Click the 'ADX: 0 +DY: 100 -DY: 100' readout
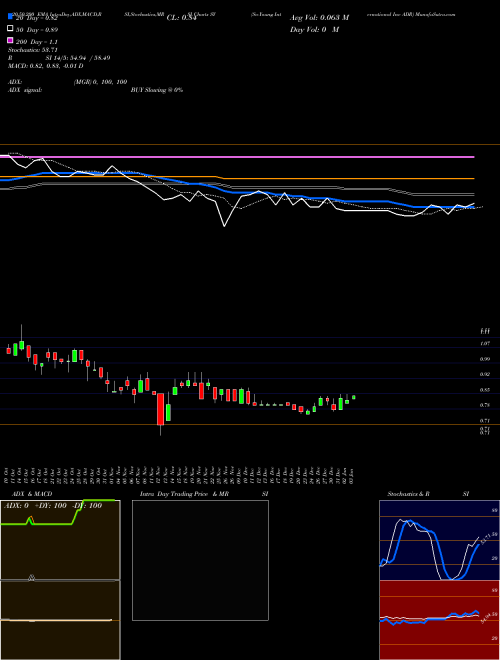Screen dimensions: 500x660 (53, 506)
